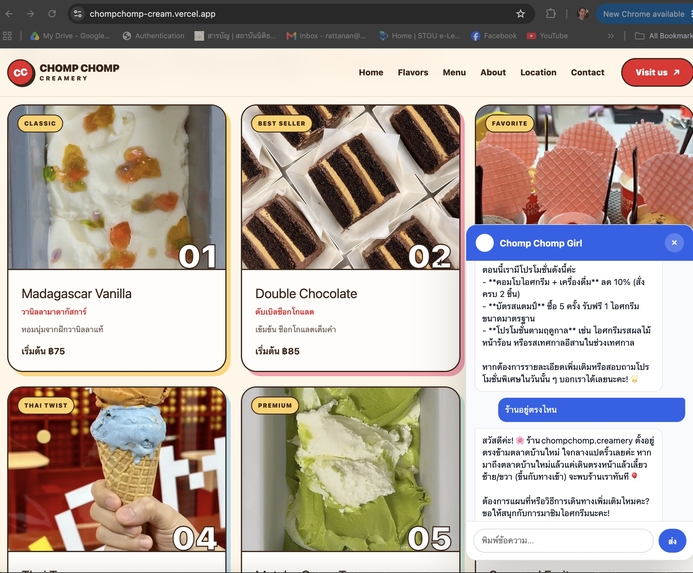This screenshot has height=573, width=693.
Task: Click the shop location reply message
Action: click(568, 475)
